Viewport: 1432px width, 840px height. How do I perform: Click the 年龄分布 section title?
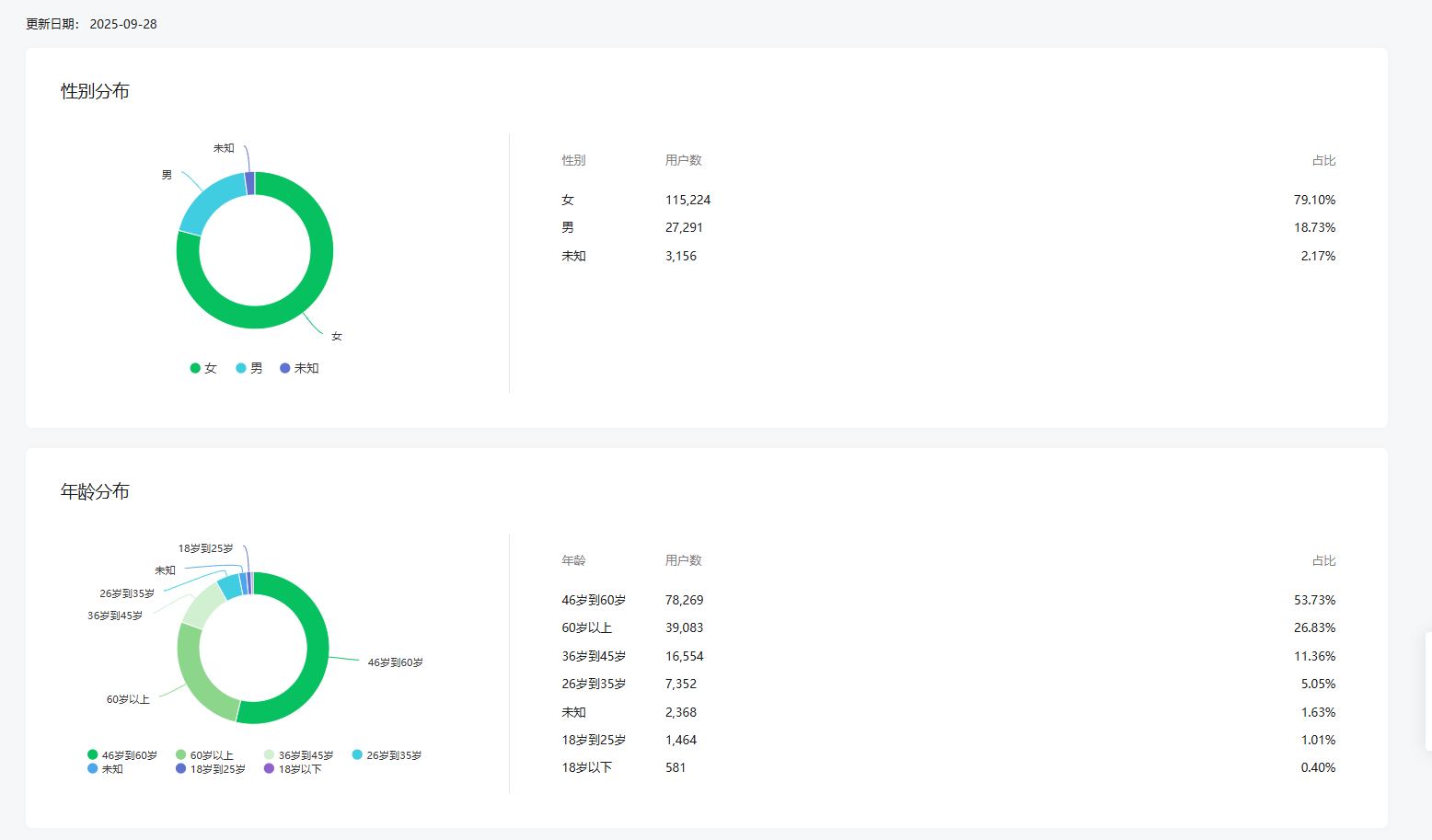coord(95,491)
